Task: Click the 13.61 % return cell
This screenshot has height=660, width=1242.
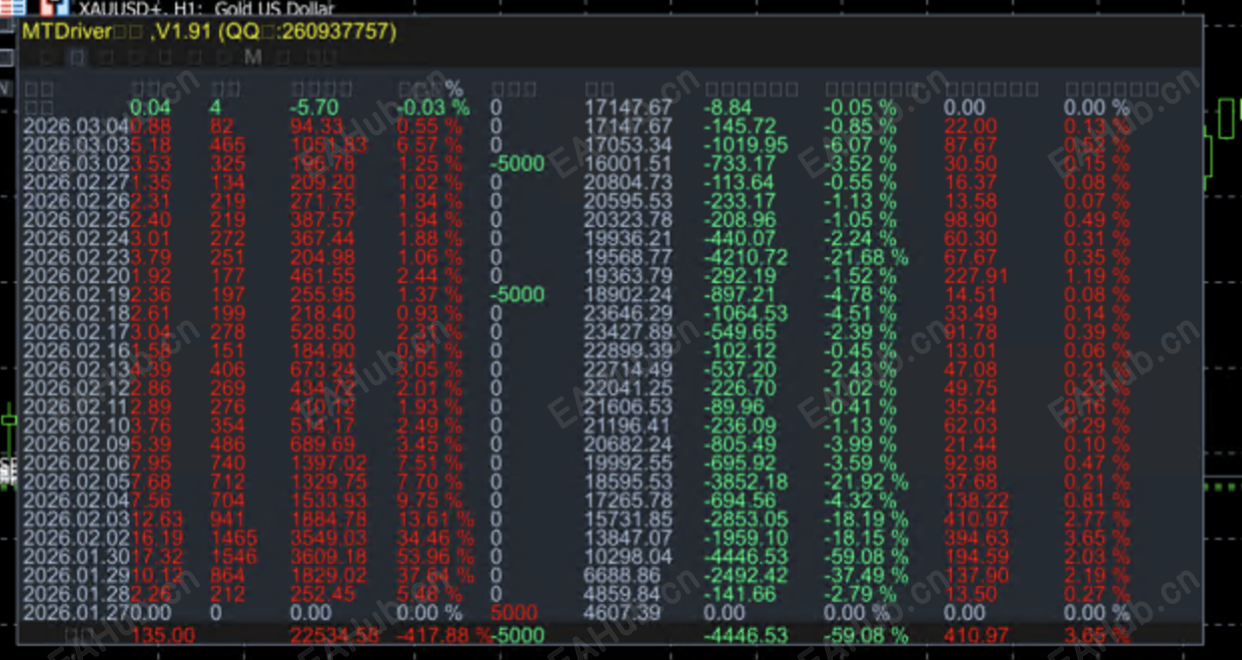Action: tap(435, 520)
